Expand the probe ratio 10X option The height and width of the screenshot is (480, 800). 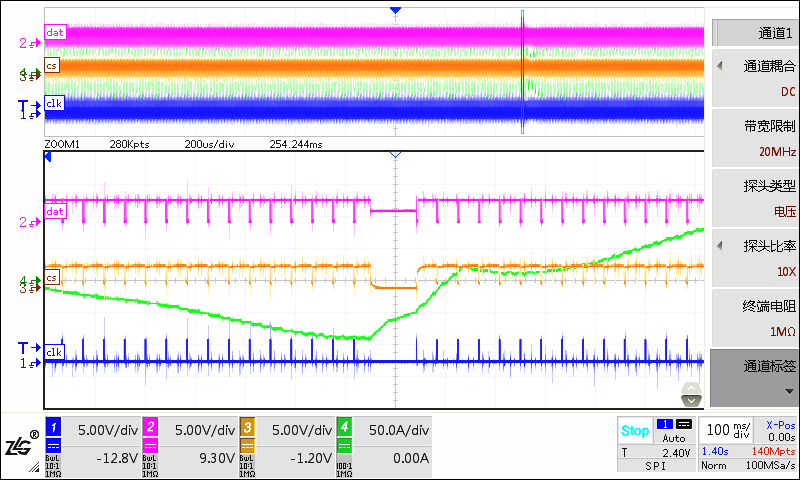tap(756, 258)
